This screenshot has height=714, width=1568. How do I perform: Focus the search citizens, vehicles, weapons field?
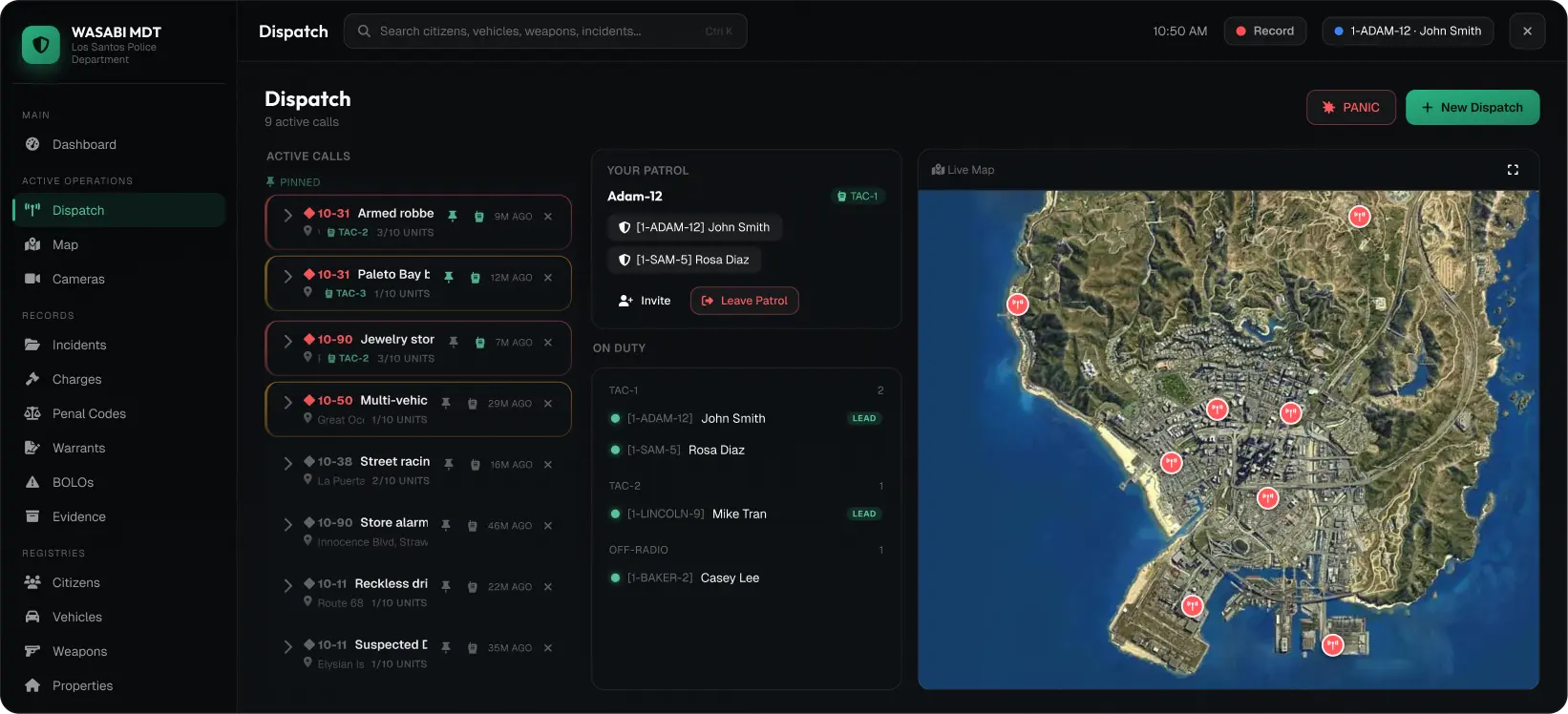click(x=545, y=31)
